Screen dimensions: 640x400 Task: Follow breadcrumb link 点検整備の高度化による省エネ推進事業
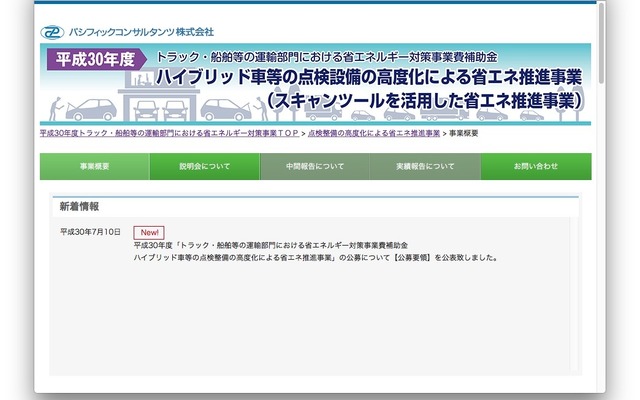374,133
